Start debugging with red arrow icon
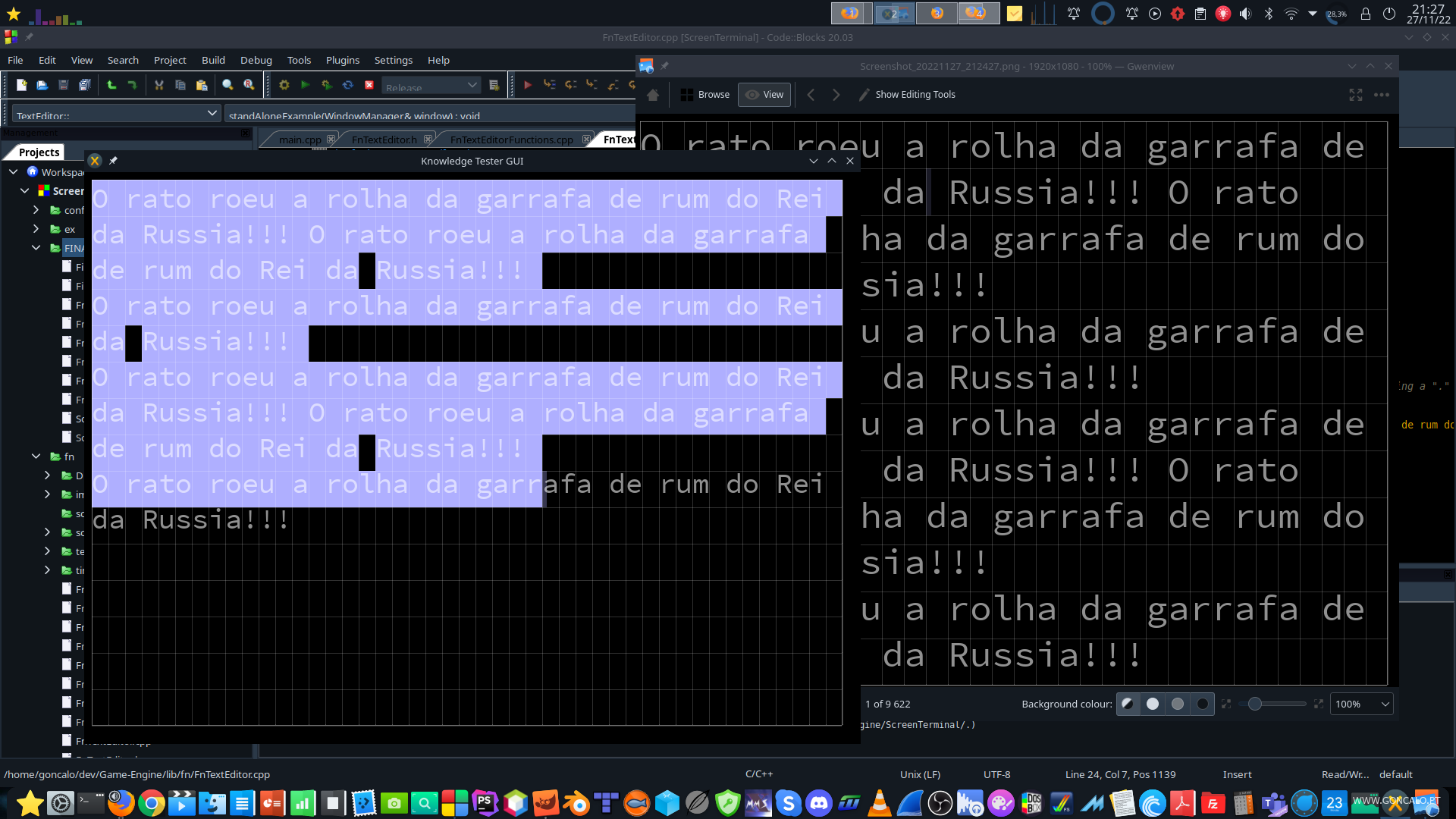1456x819 pixels. 528,85
